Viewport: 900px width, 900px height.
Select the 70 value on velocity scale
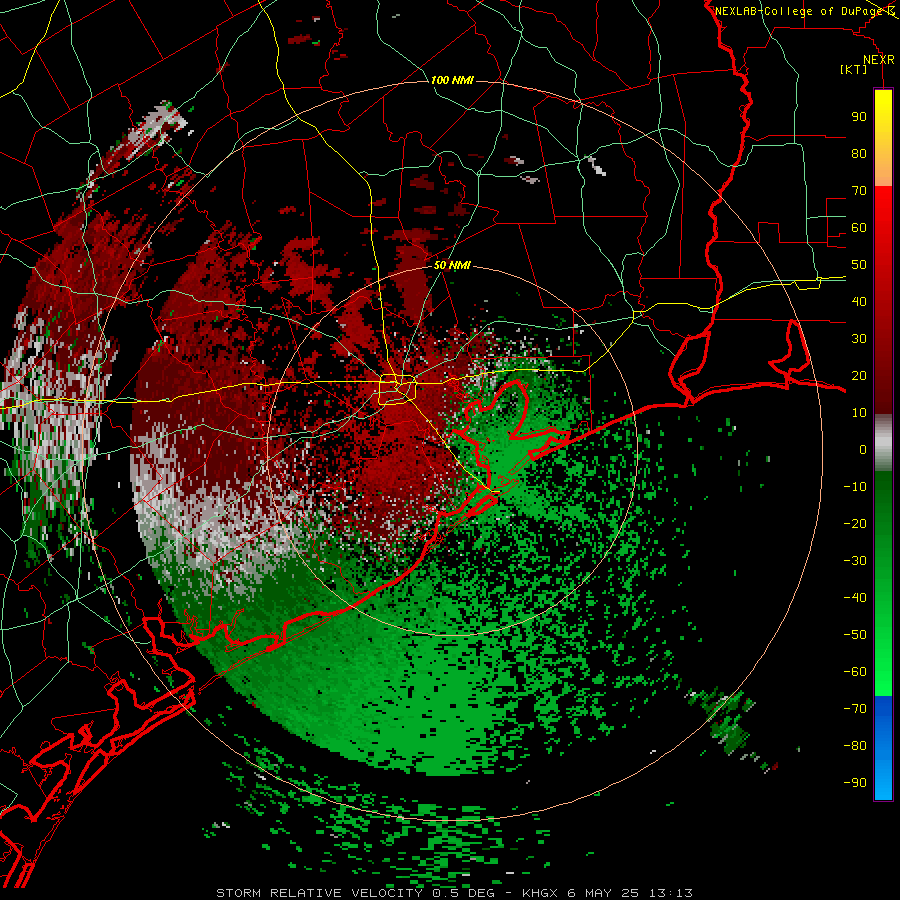point(859,191)
